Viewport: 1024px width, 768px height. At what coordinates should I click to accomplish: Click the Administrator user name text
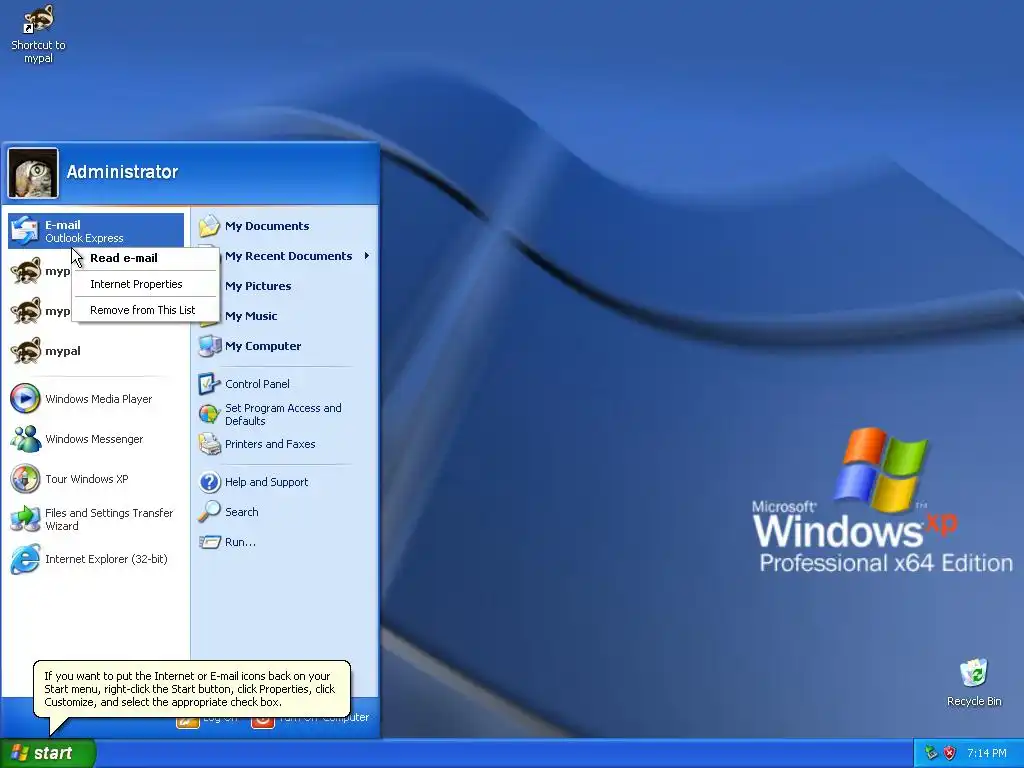tap(122, 172)
